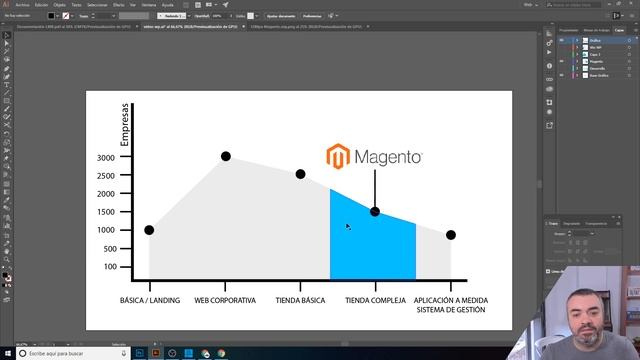Viewport: 640px width, 360px height.
Task: Select the Zoom tool in toolbar
Action: (7, 259)
